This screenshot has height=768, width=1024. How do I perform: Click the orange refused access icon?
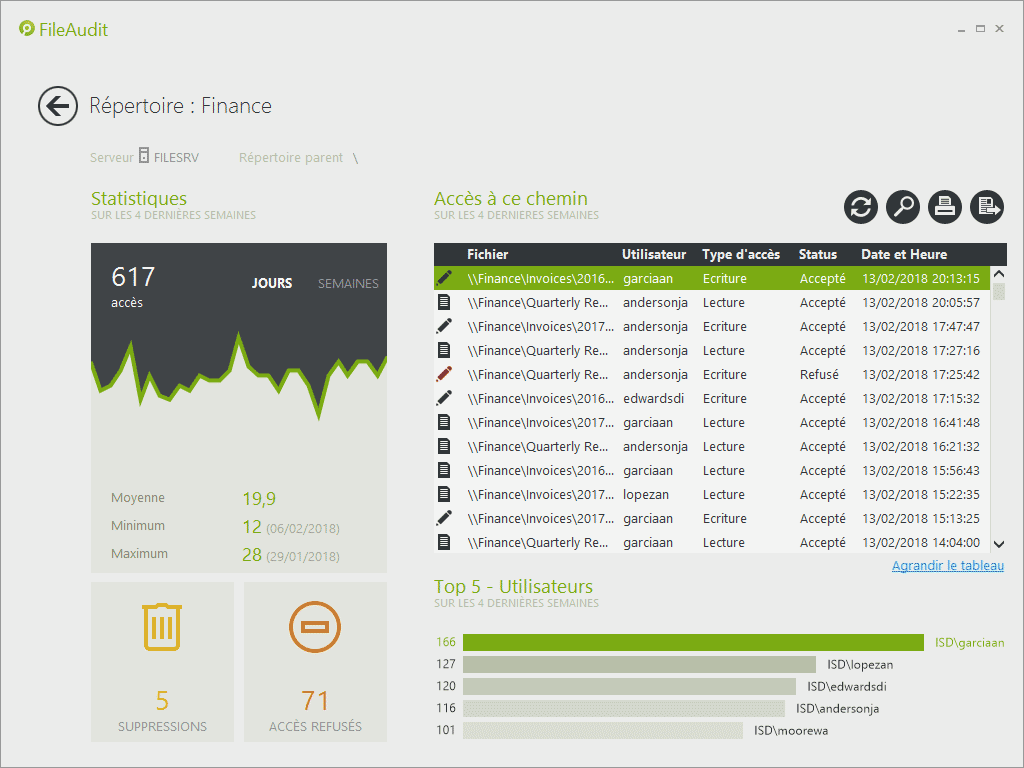[x=315, y=627]
